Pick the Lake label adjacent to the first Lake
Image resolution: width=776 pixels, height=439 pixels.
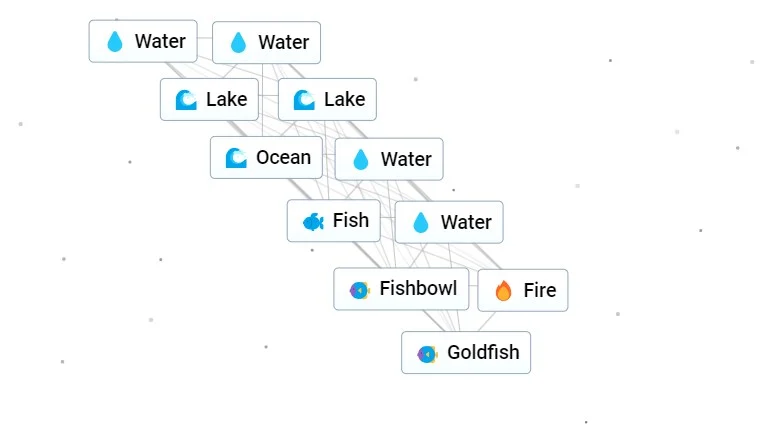point(345,99)
